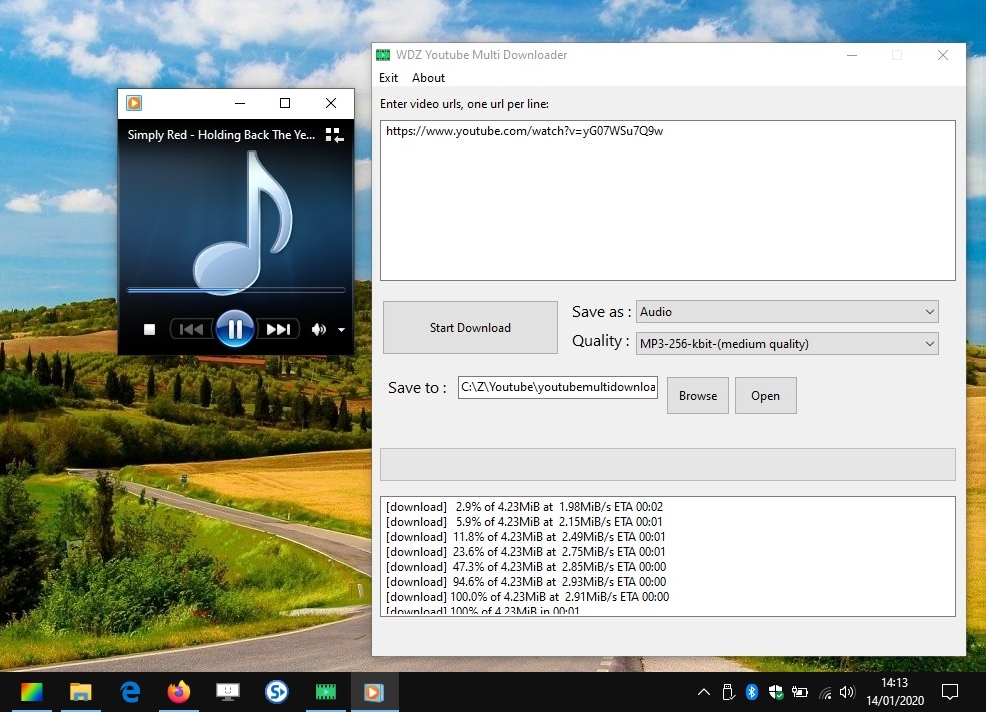
Task: Click Windows Media Player title bar icon
Action: (x=134, y=103)
